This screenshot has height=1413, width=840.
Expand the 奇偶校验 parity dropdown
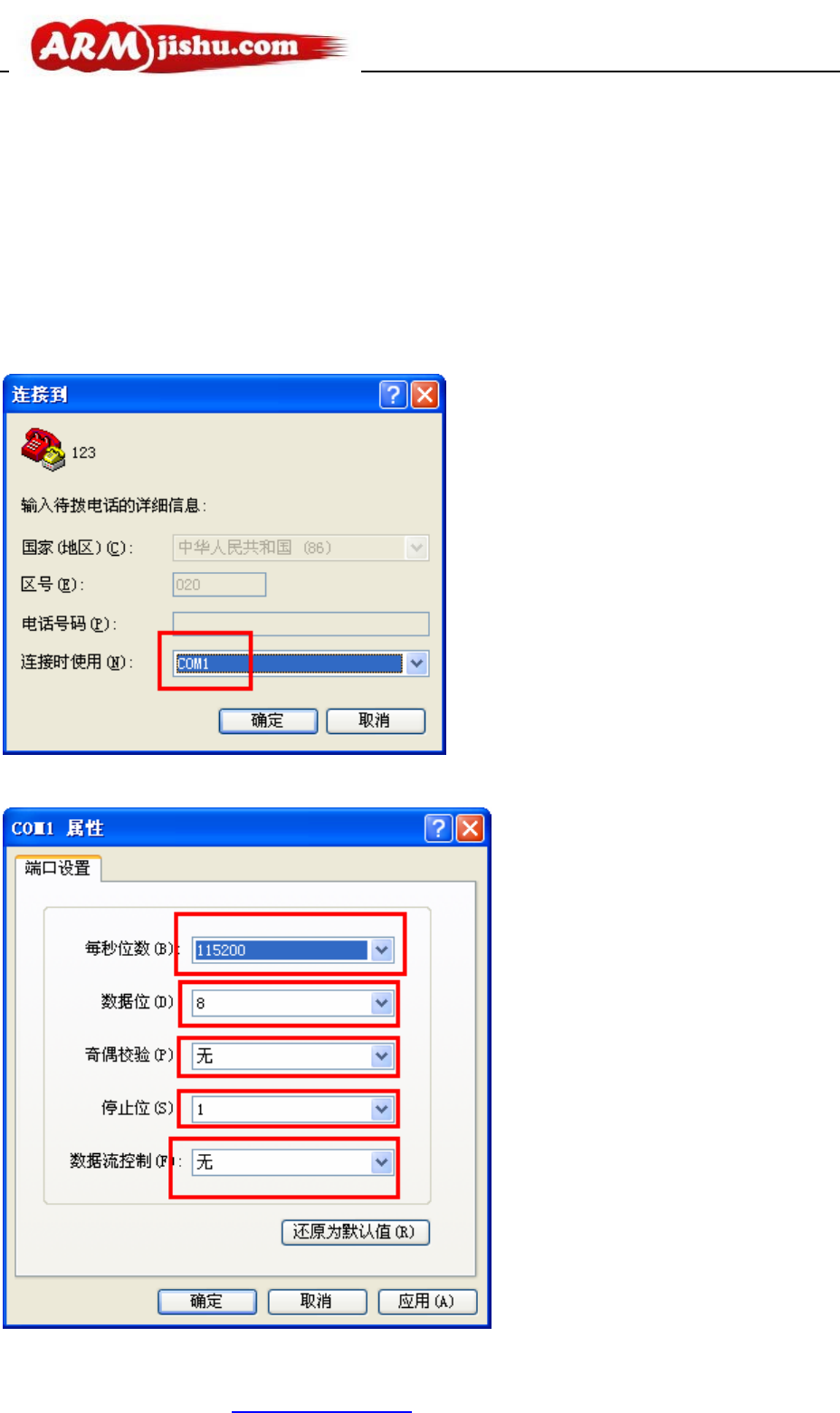click(x=382, y=1055)
